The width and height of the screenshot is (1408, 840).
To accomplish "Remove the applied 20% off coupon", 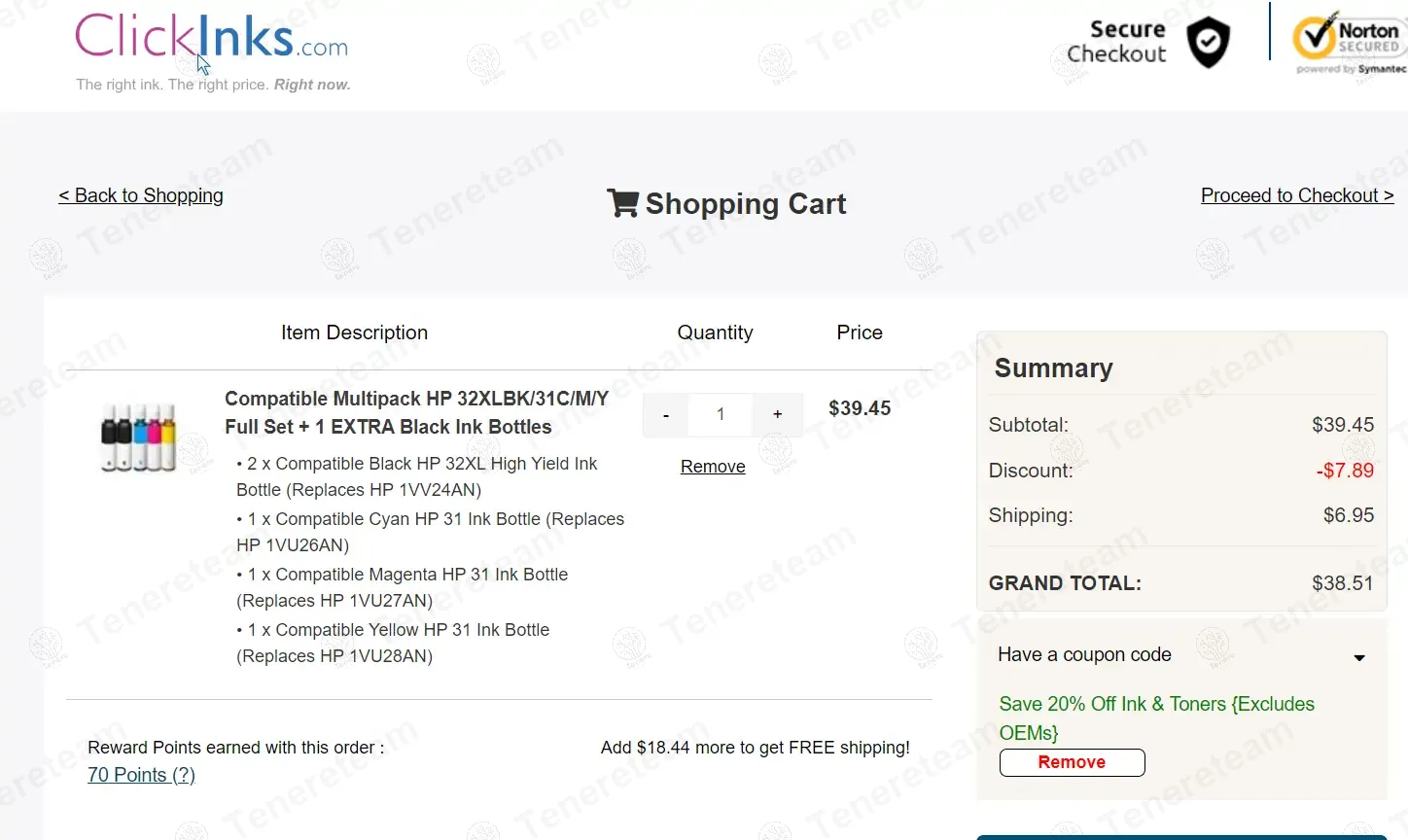I will [x=1072, y=763].
